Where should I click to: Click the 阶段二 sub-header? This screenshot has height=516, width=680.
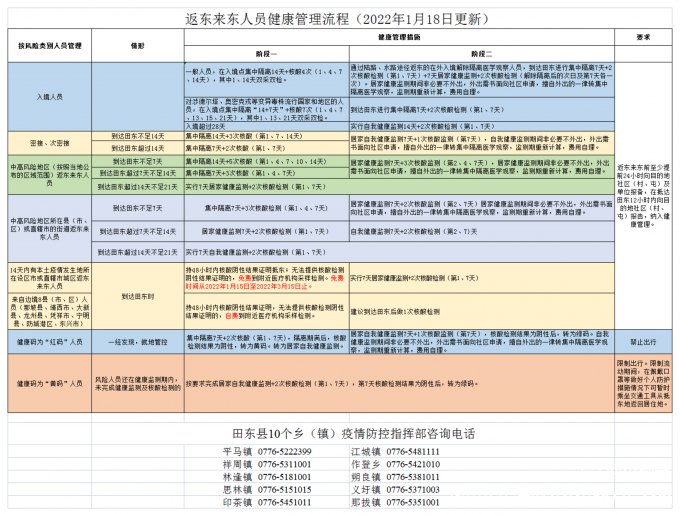[481, 54]
